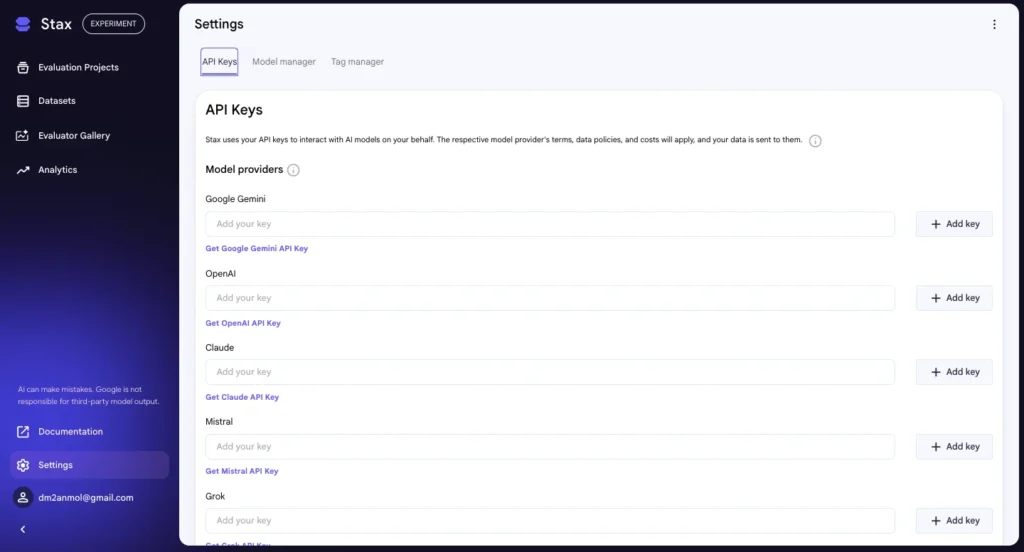Select Evaluation Projects label in sidebar
Image resolution: width=1024 pixels, height=552 pixels.
pos(78,67)
